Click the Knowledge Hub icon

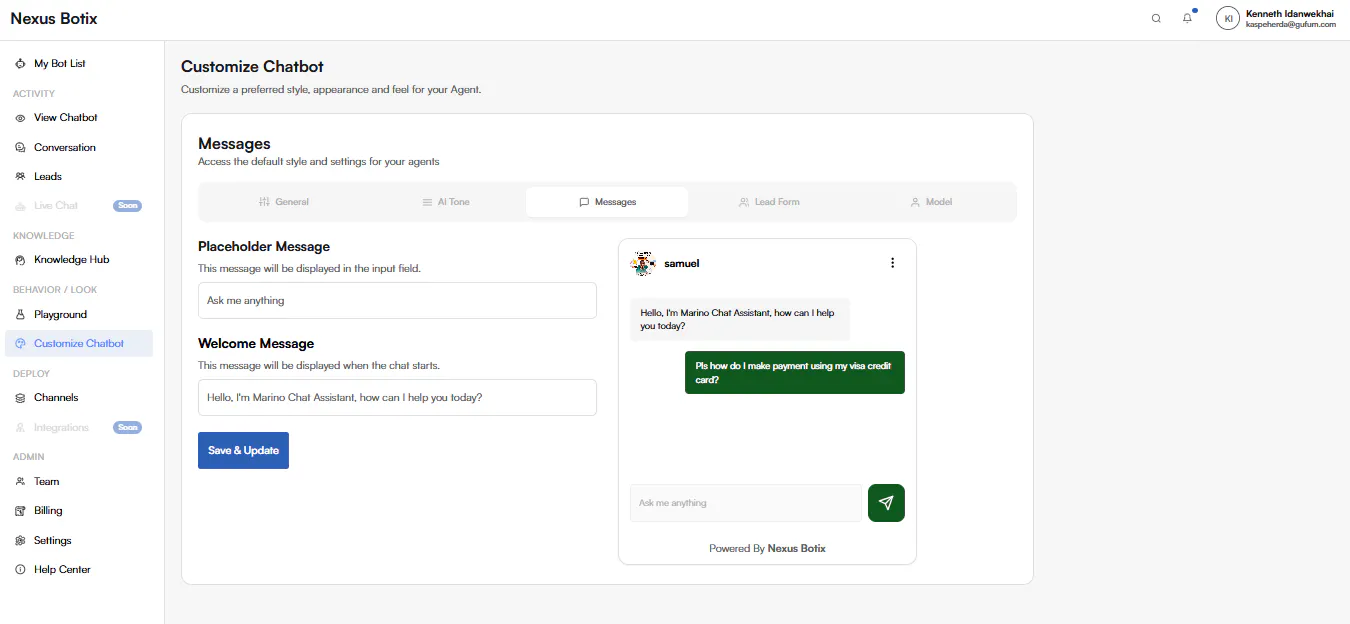(21, 260)
